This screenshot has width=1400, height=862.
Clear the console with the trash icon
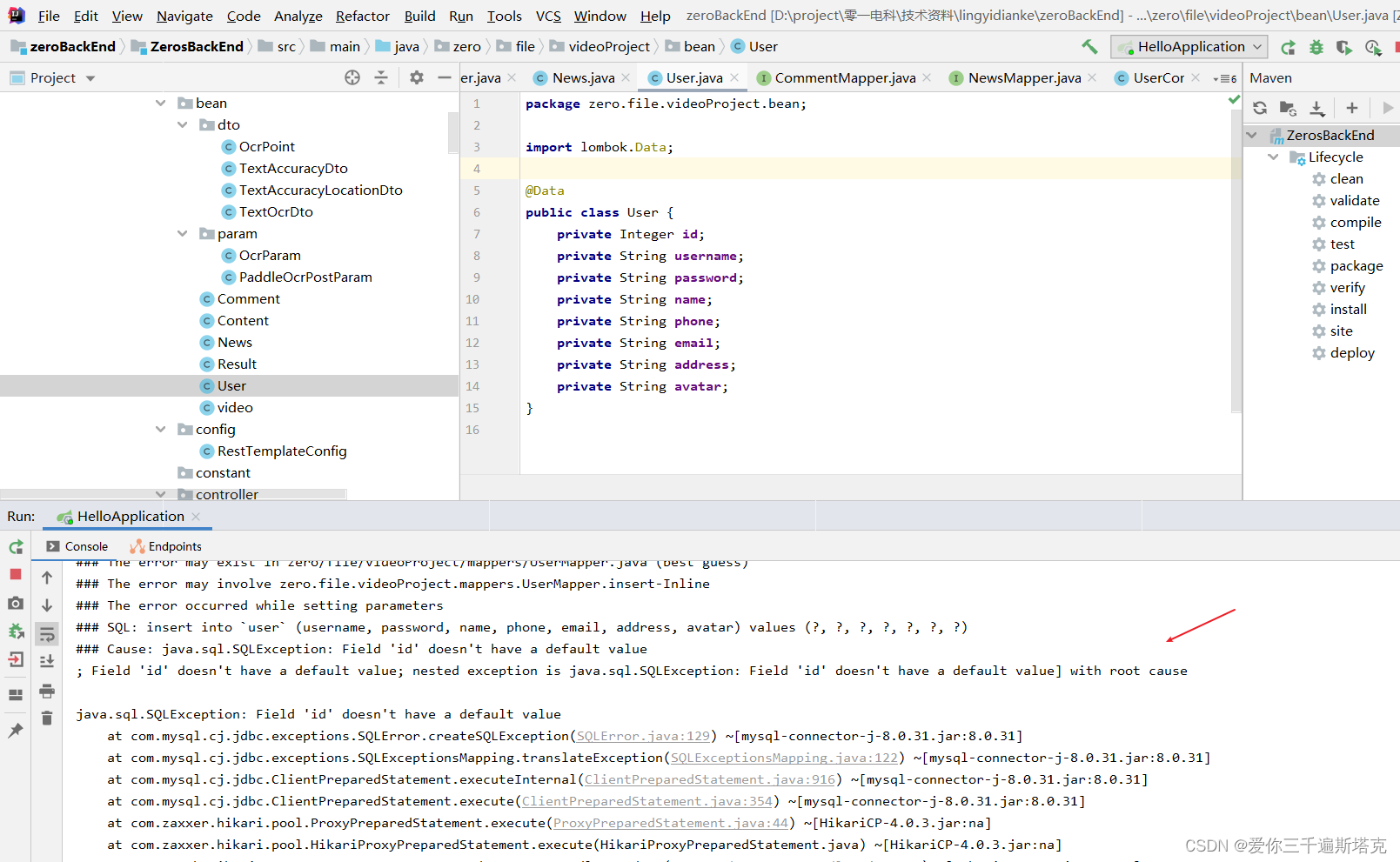tap(47, 718)
